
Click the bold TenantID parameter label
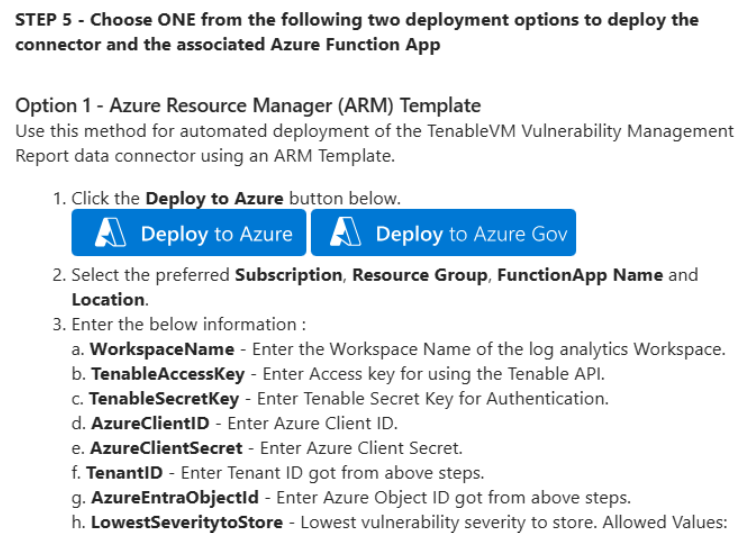pyautogui.click(x=122, y=472)
